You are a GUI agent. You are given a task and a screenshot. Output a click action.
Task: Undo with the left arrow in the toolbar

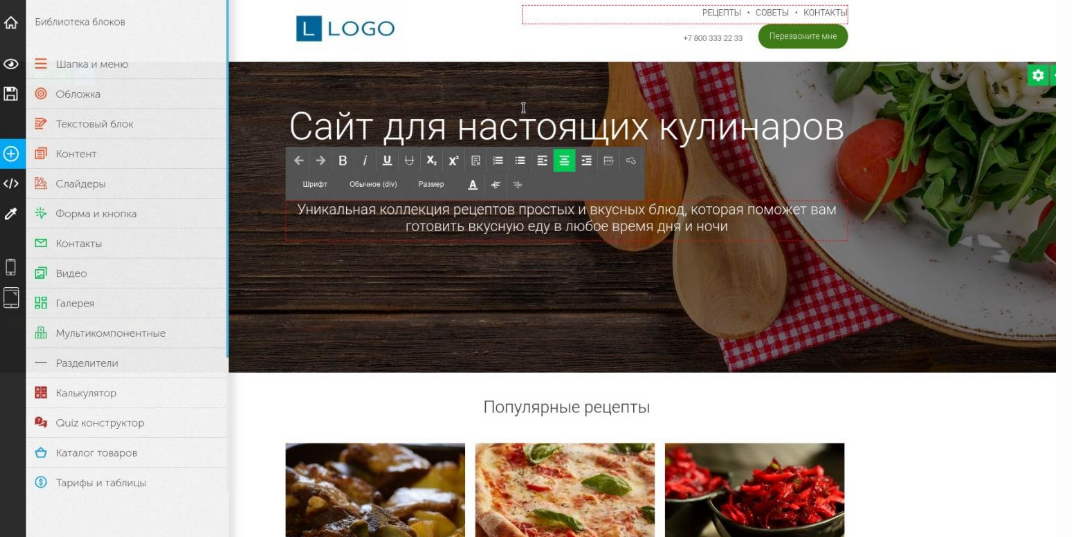coord(299,161)
